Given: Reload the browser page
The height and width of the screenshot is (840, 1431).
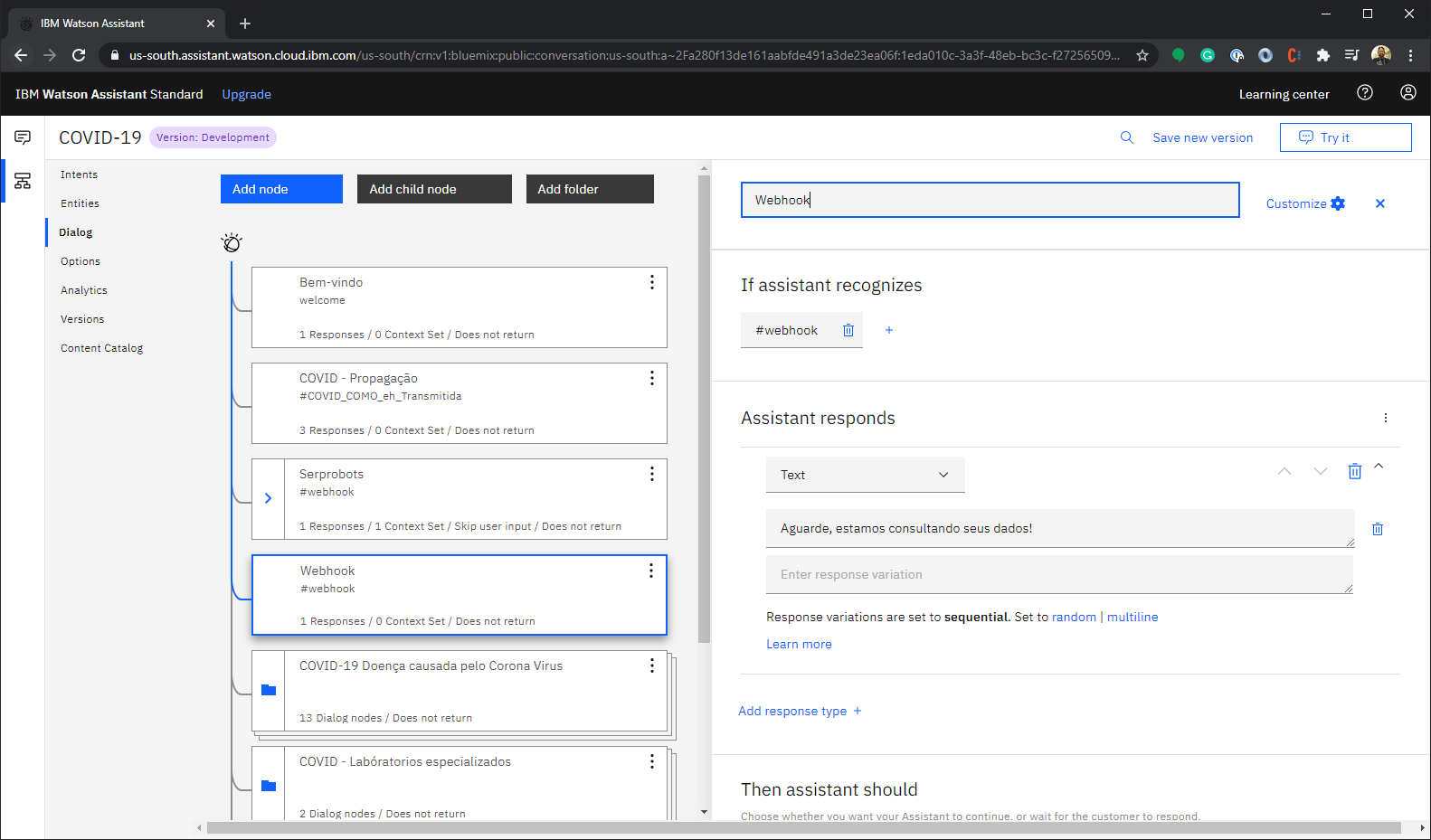Looking at the screenshot, I should 79,55.
